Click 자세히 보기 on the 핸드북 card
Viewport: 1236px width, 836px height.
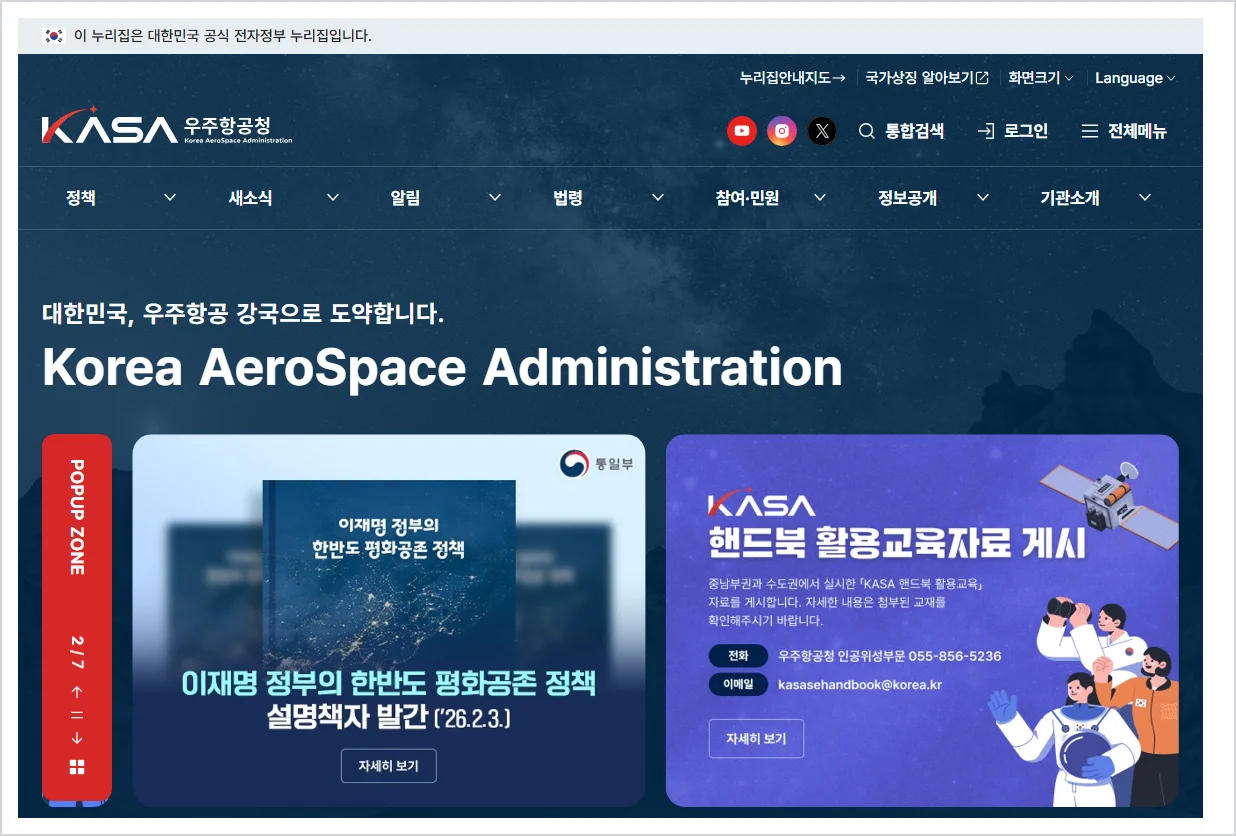click(756, 739)
